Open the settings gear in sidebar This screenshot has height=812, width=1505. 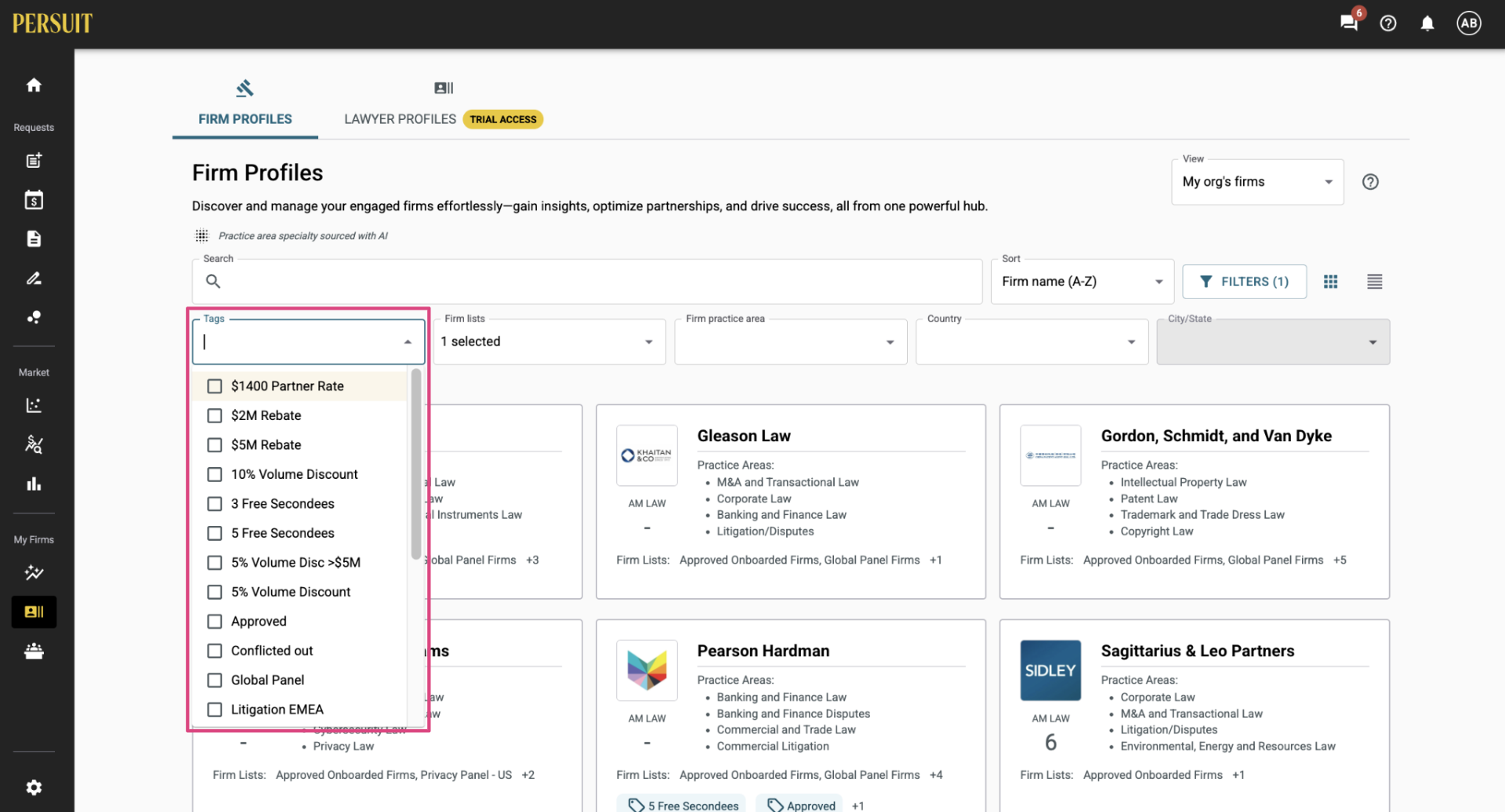[x=34, y=787]
